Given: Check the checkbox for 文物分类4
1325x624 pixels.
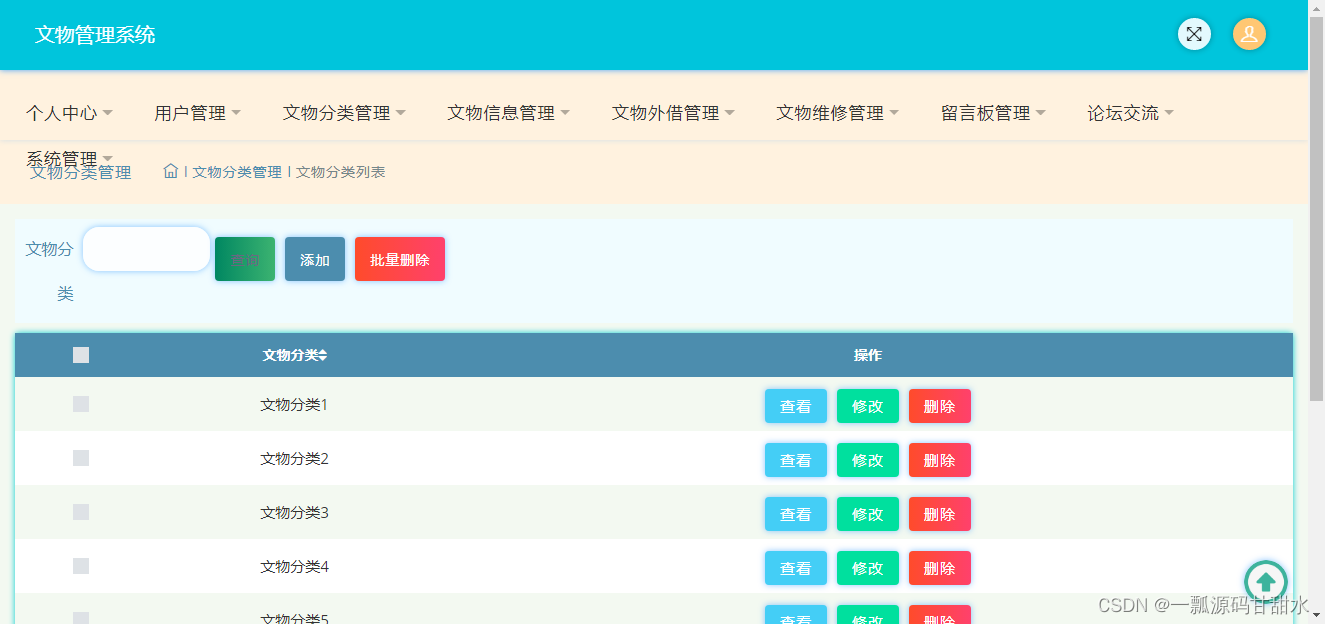Looking at the screenshot, I should pos(81,566).
